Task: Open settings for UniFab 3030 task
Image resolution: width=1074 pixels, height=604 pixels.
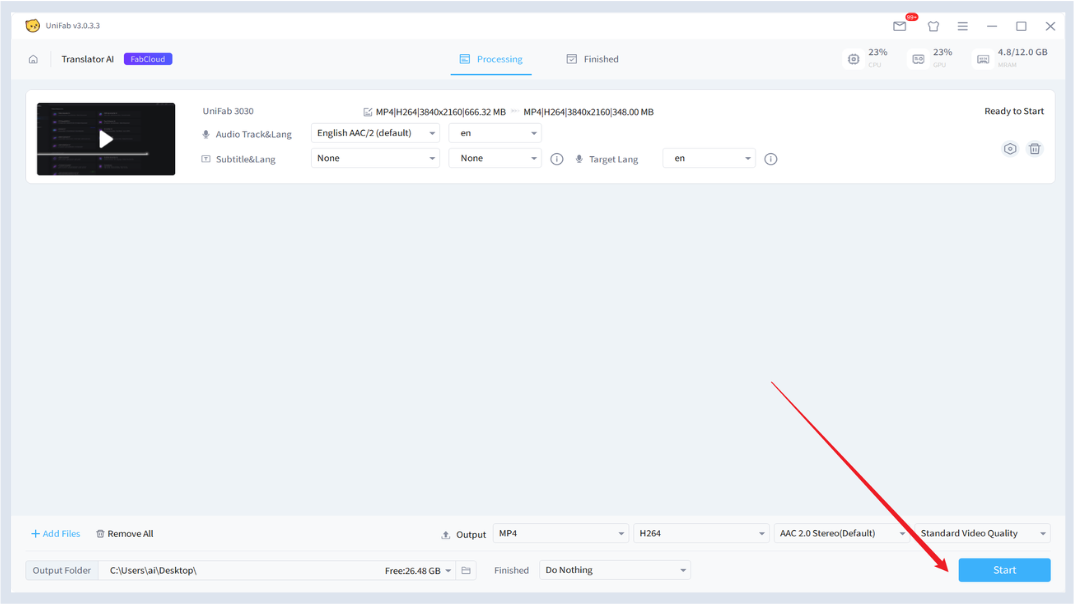Action: click(1010, 149)
